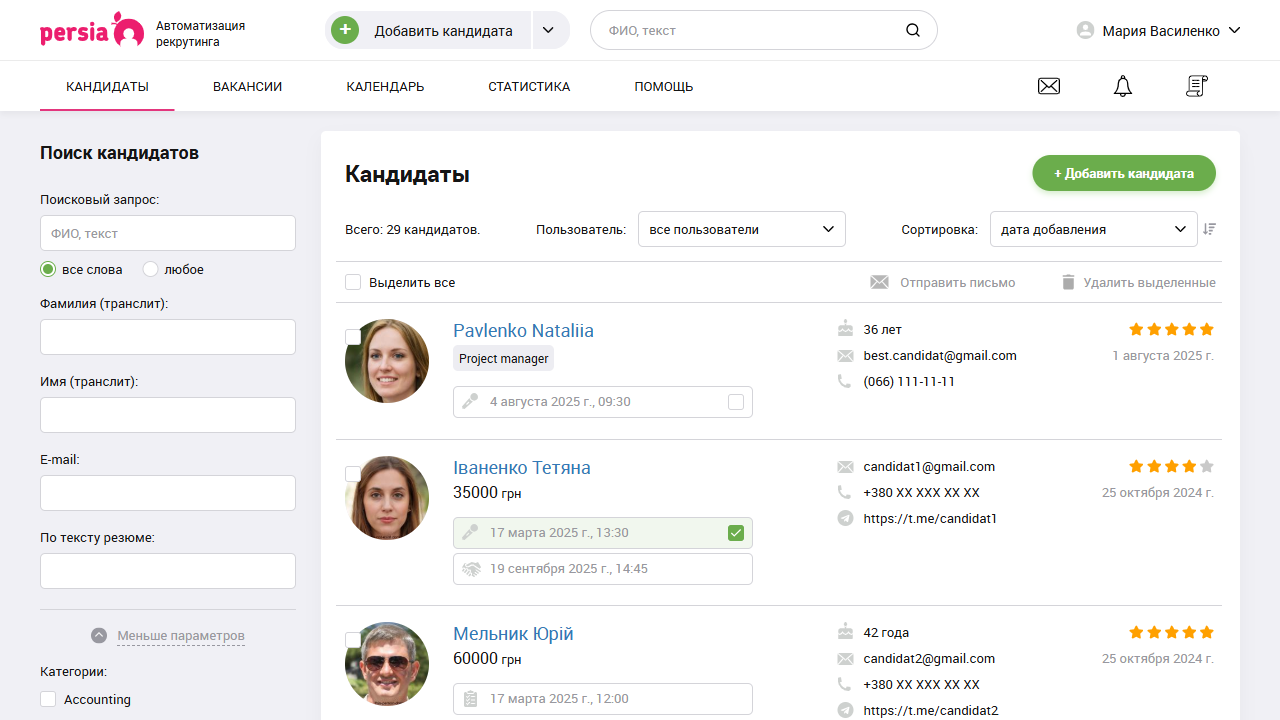Viewport: 1280px width, 720px height.
Task: Switch to the ВАКАНСИИ tab
Action: pyautogui.click(x=247, y=86)
